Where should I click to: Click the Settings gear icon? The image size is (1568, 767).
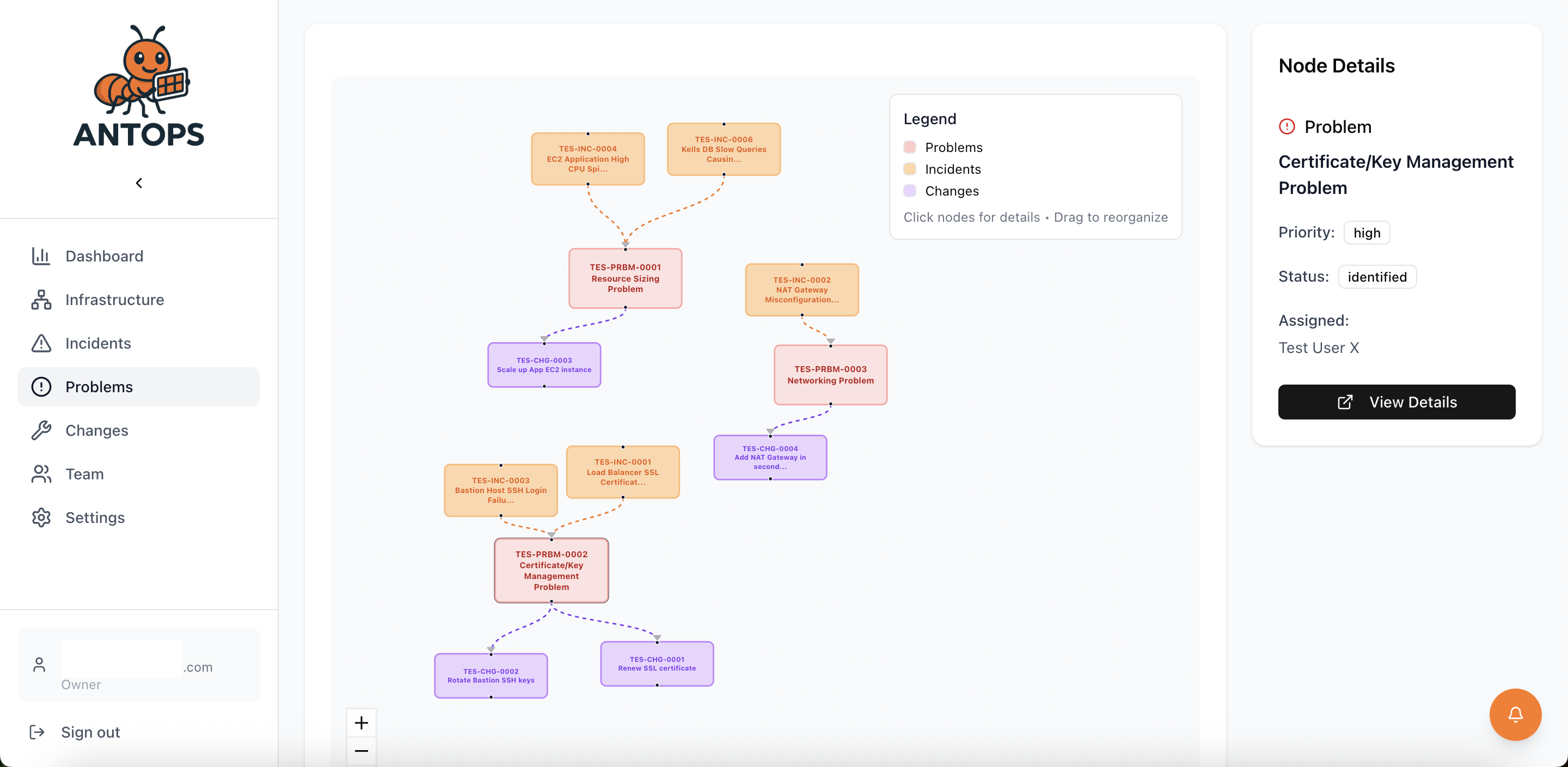[41, 517]
